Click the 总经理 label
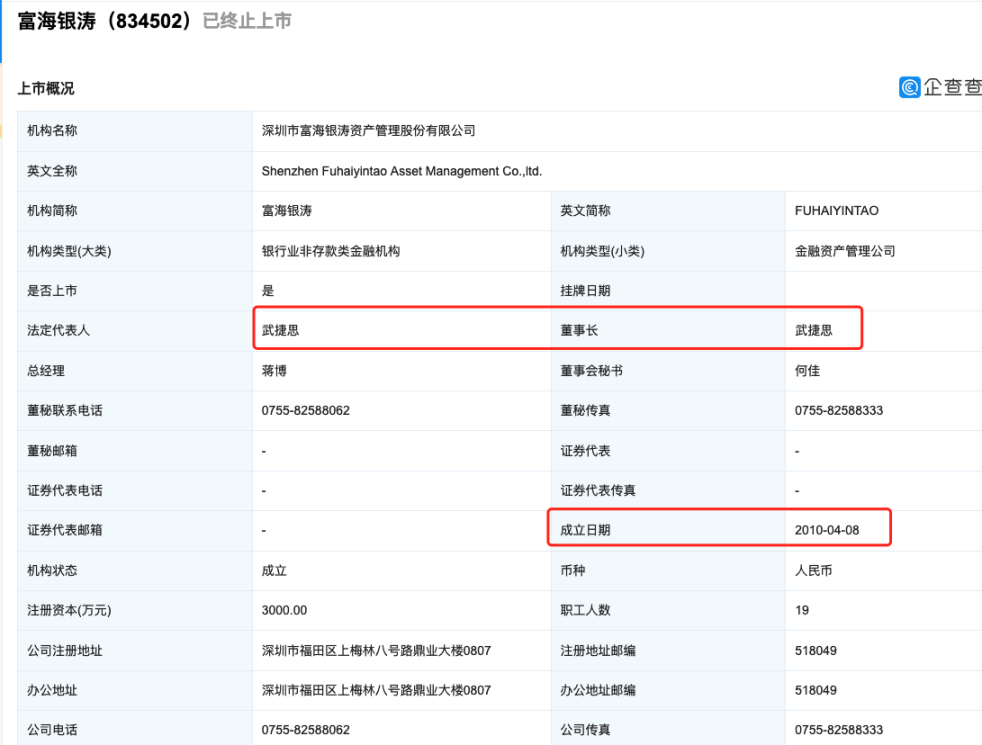Screen dimensions: 982x745 [x=46, y=371]
